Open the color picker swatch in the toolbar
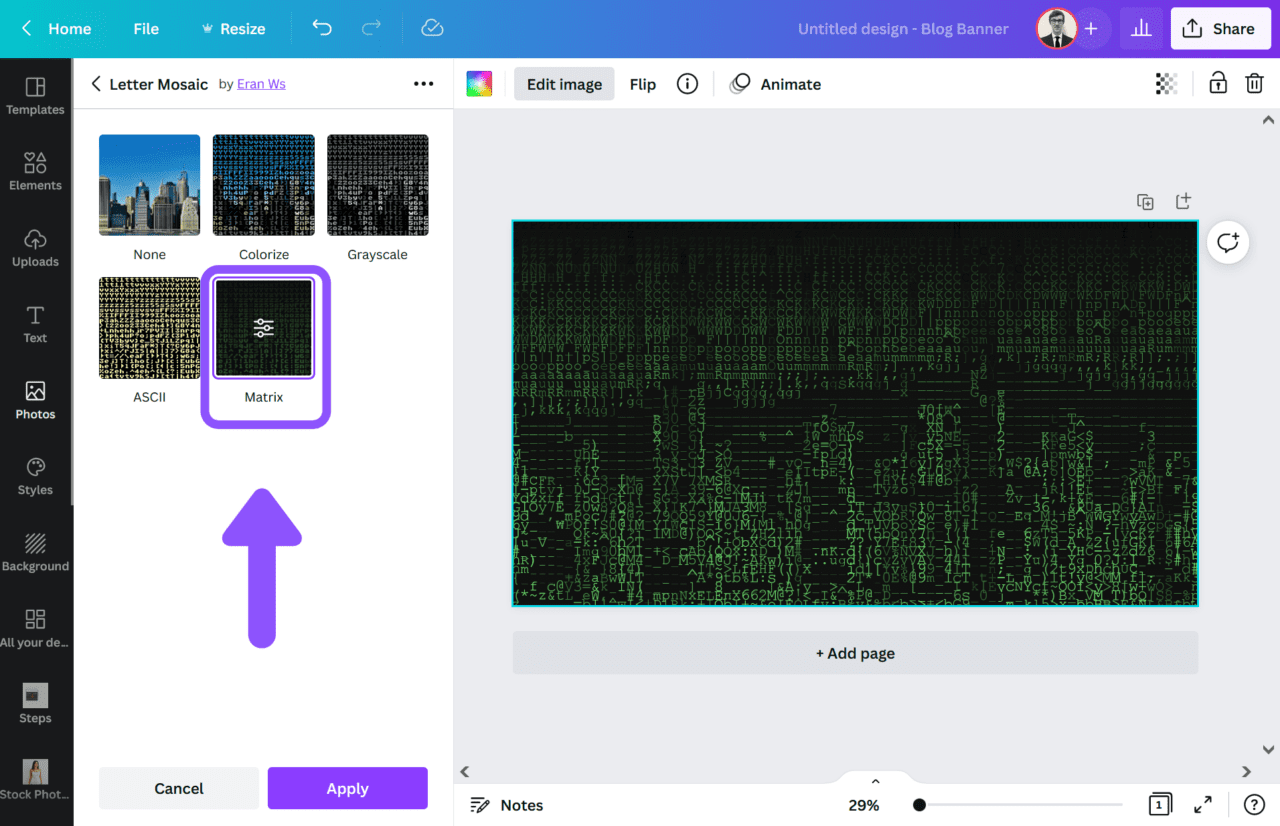Image resolution: width=1280 pixels, height=826 pixels. pos(479,84)
